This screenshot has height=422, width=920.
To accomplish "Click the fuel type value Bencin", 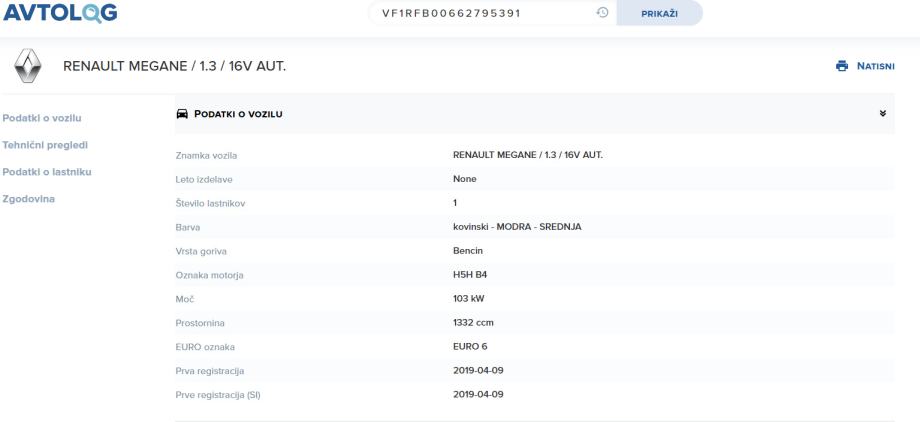I will 468,251.
